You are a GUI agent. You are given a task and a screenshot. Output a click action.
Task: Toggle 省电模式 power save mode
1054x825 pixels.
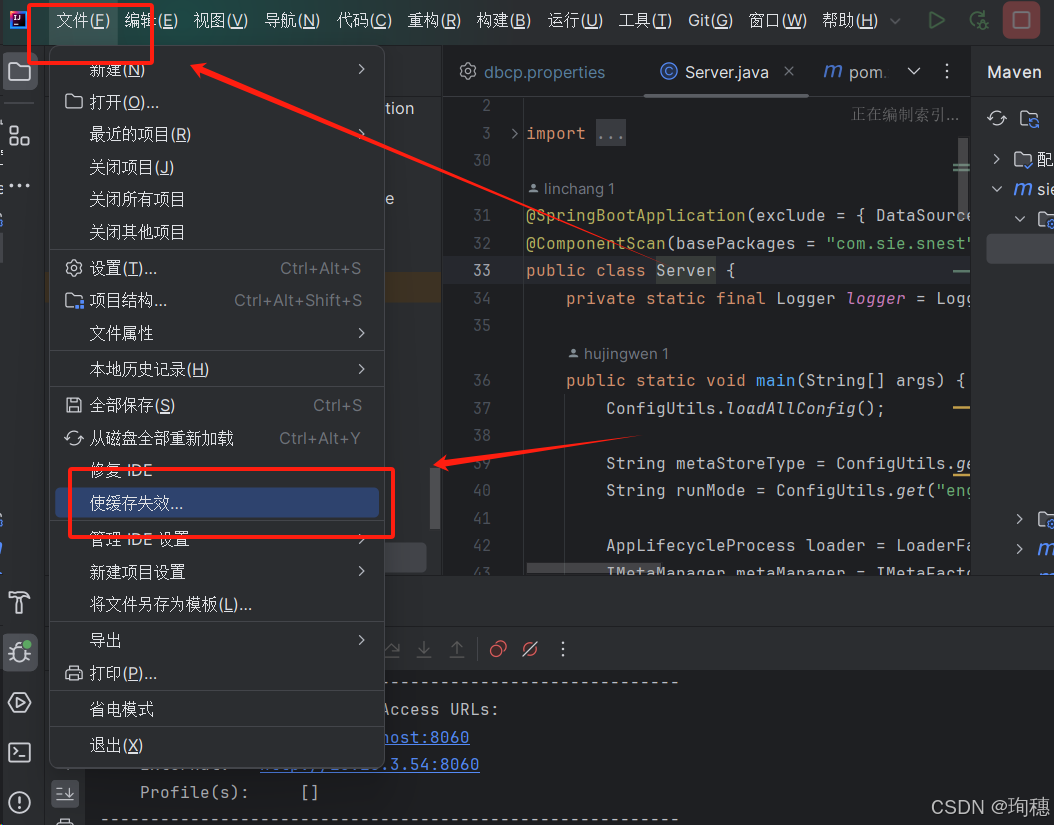tap(217, 709)
